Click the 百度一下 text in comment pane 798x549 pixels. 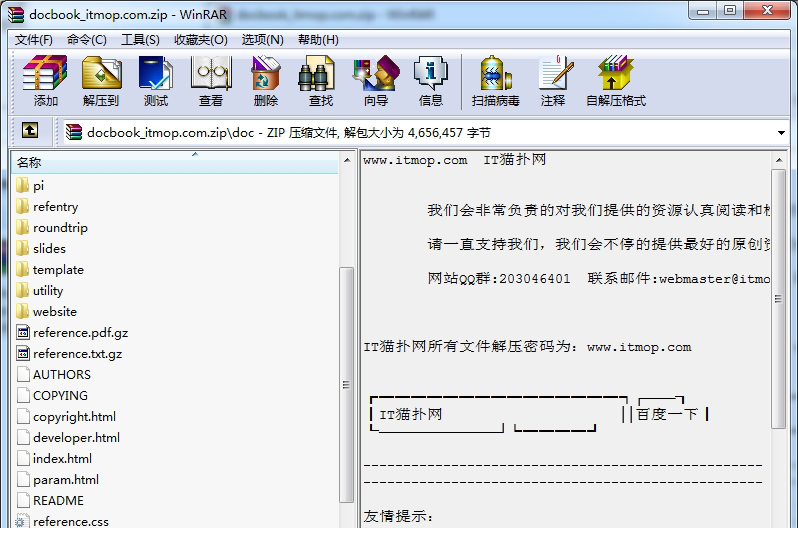(667, 414)
